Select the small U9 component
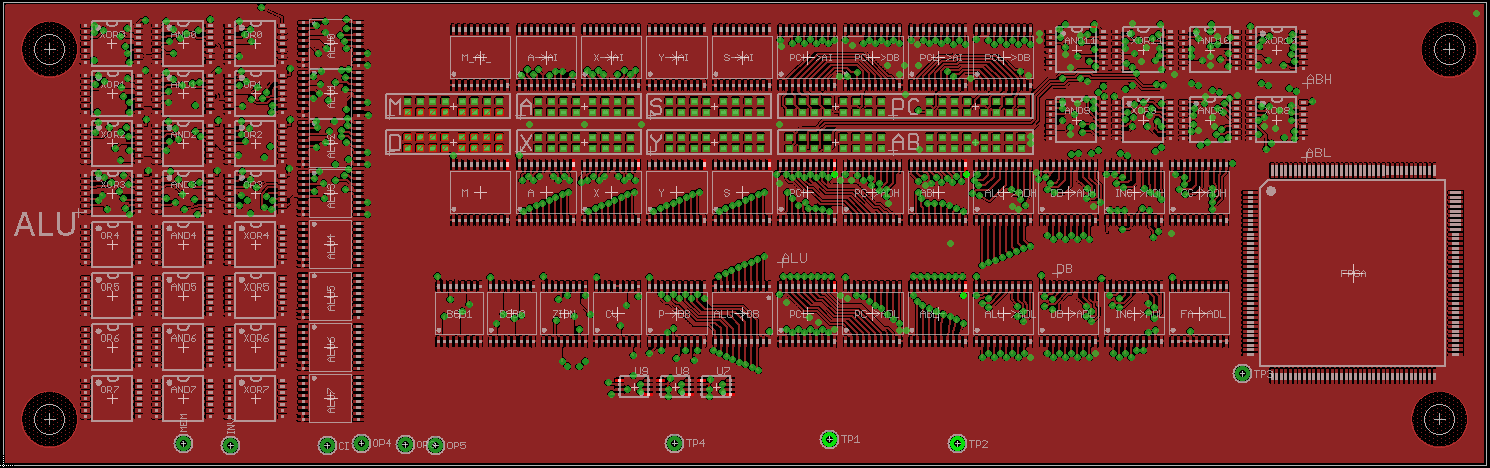 tap(635, 384)
